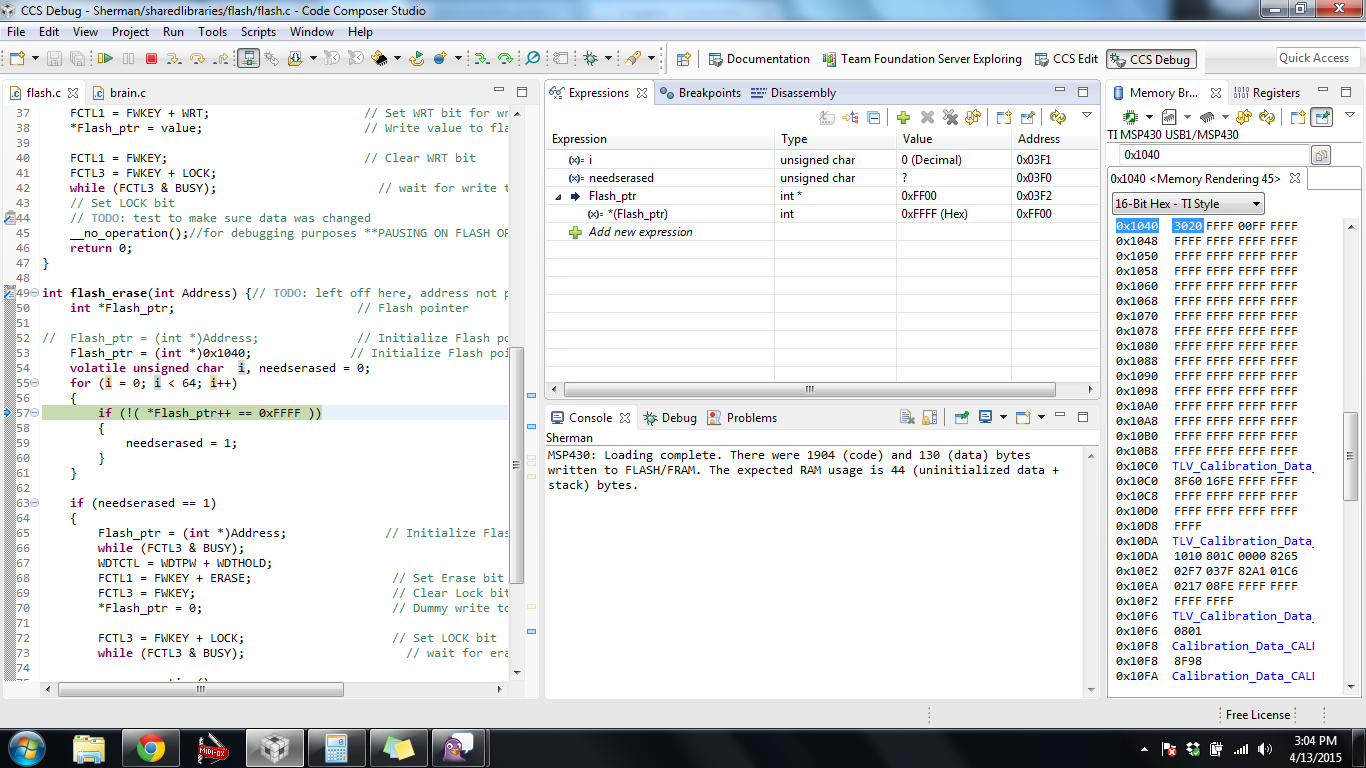
Task: Open the Scripts menu
Action: pos(258,32)
